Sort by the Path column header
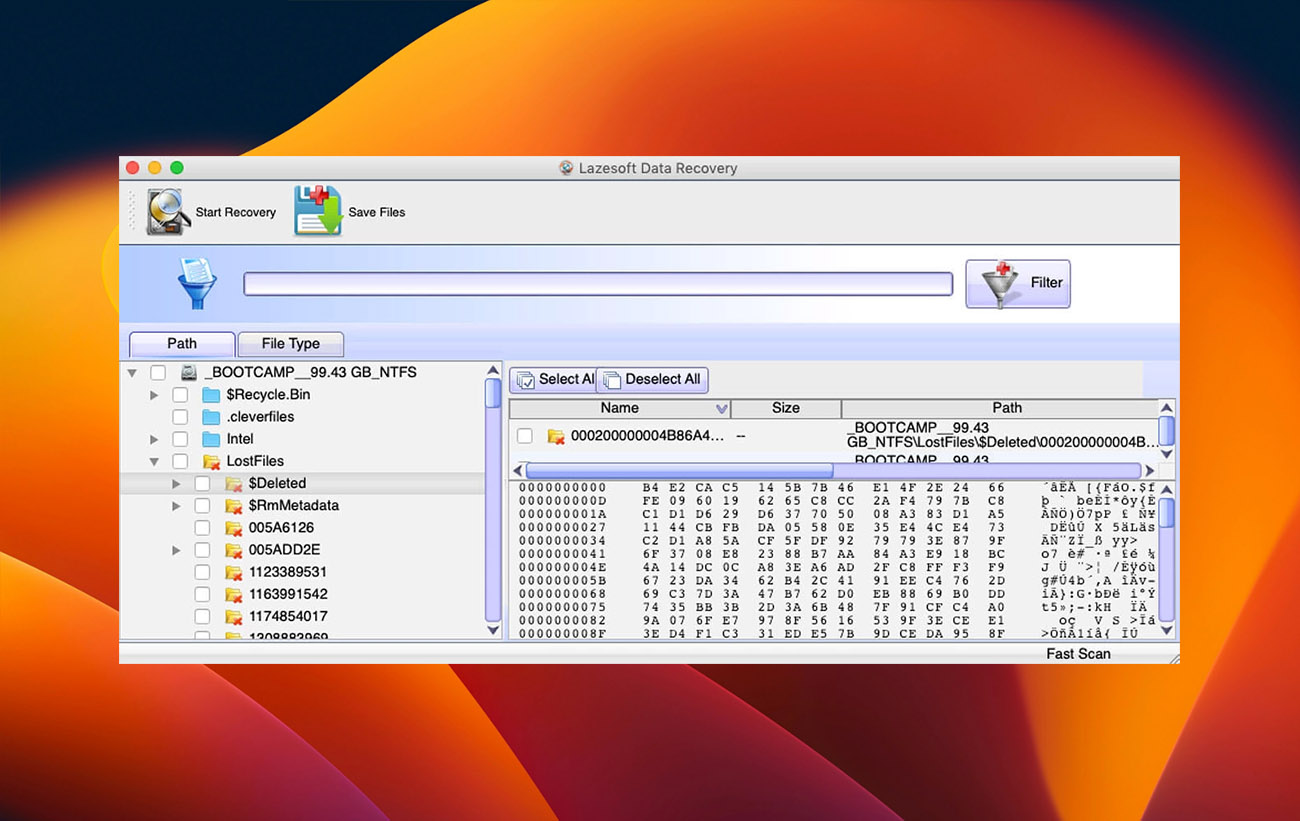The image size is (1300, 821). (1007, 408)
